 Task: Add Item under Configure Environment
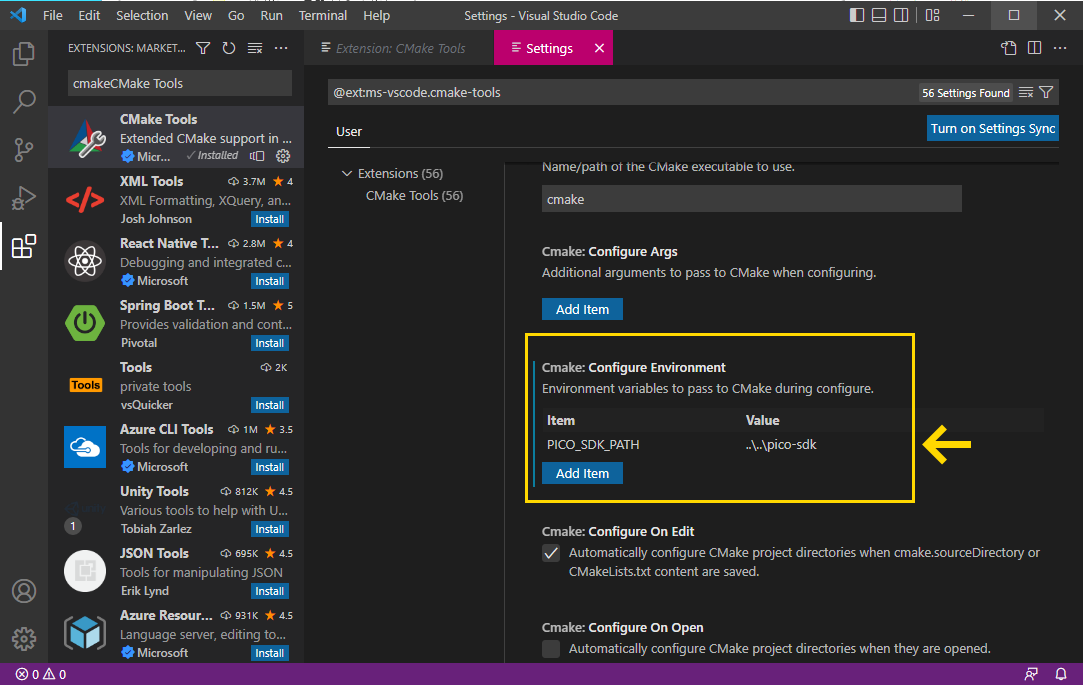point(582,473)
